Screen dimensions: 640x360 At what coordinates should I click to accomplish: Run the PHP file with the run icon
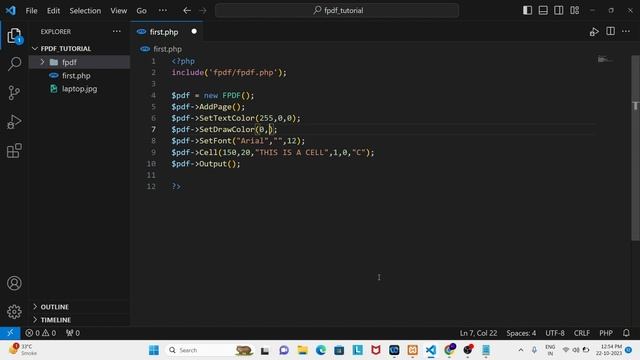tap(594, 32)
